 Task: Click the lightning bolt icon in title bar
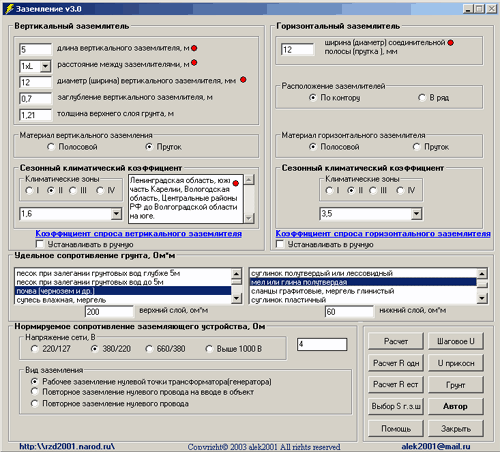pyautogui.click(x=10, y=9)
